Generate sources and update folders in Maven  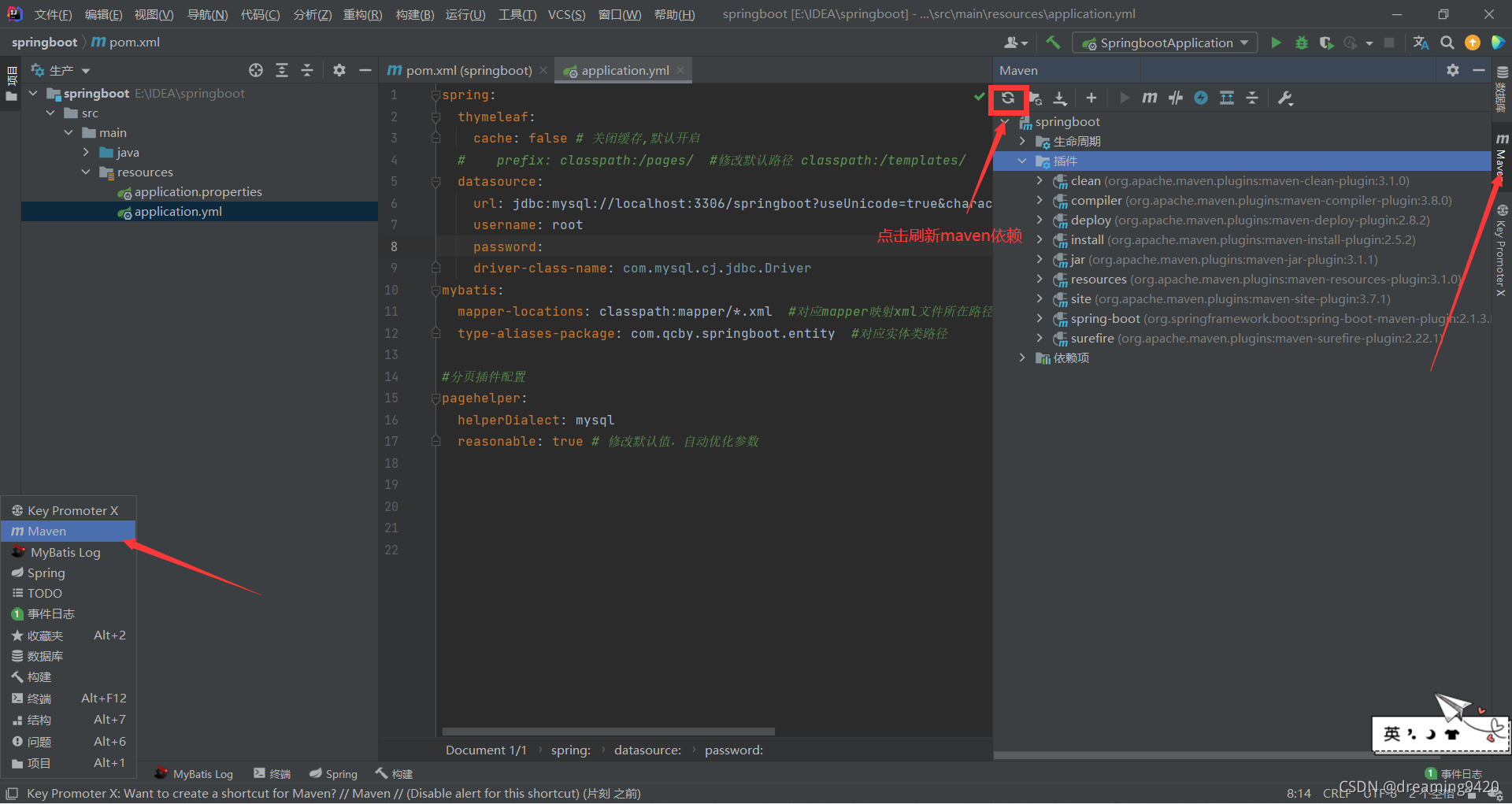[x=1035, y=98]
